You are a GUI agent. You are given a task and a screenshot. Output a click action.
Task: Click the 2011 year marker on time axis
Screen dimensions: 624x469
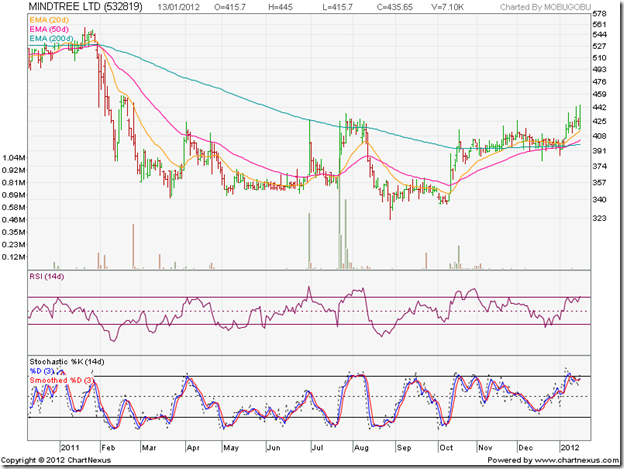tap(70, 448)
